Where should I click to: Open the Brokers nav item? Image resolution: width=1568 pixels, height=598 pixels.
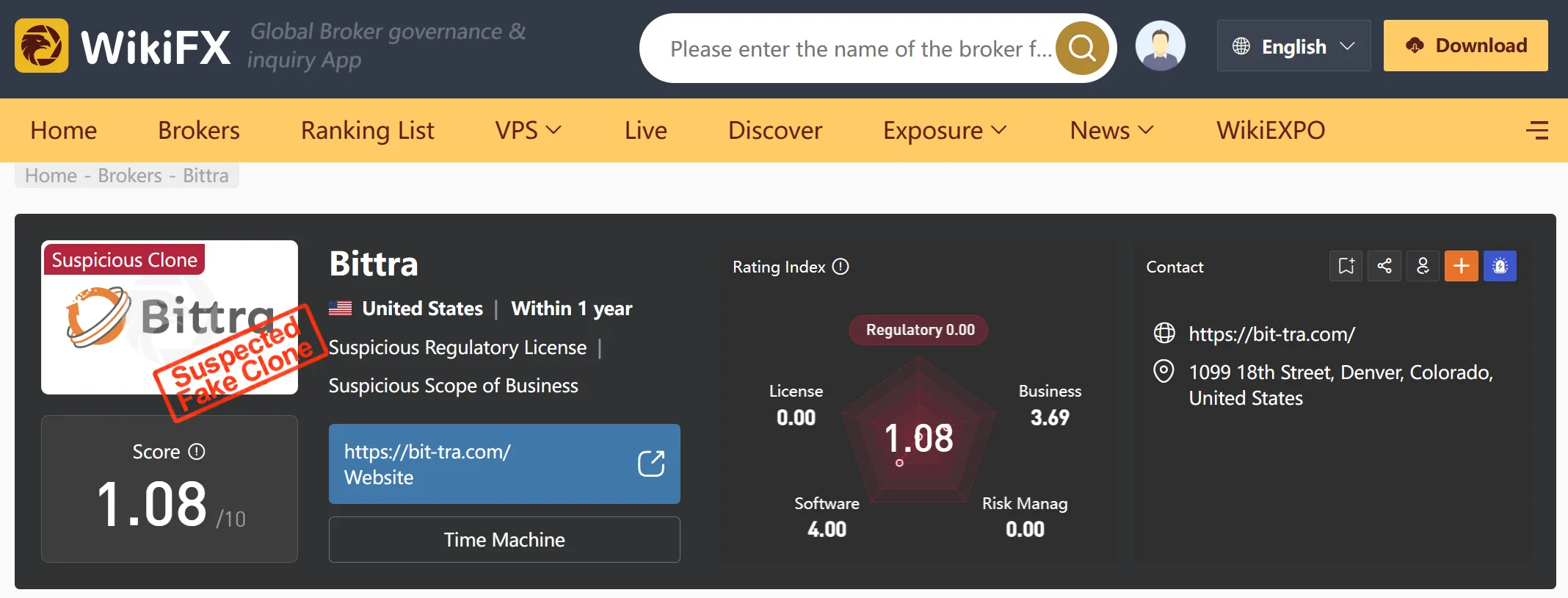[x=199, y=130]
